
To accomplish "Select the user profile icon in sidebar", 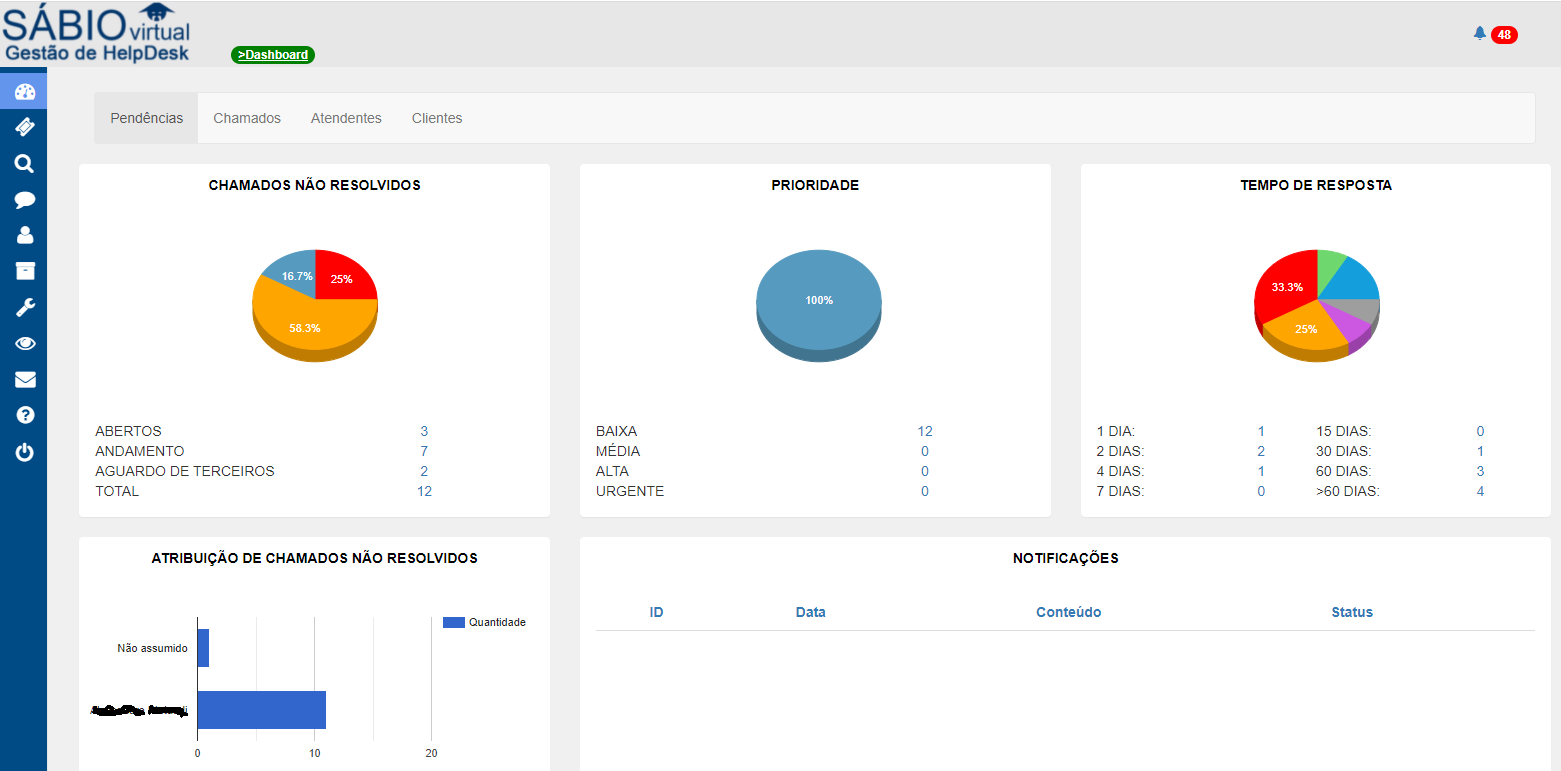I will pos(23,235).
